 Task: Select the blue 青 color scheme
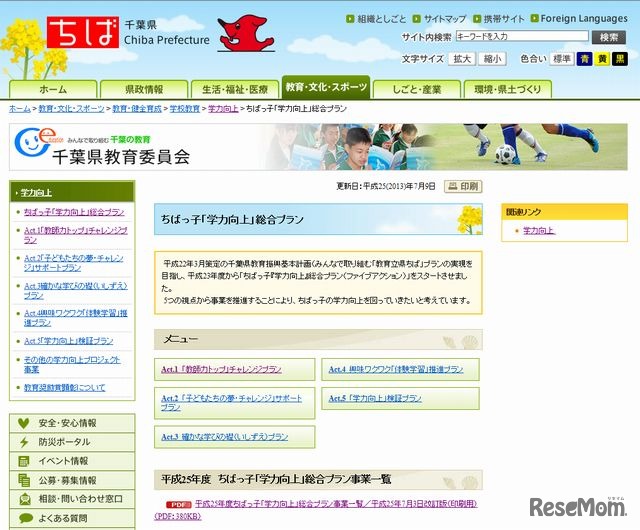(584, 59)
